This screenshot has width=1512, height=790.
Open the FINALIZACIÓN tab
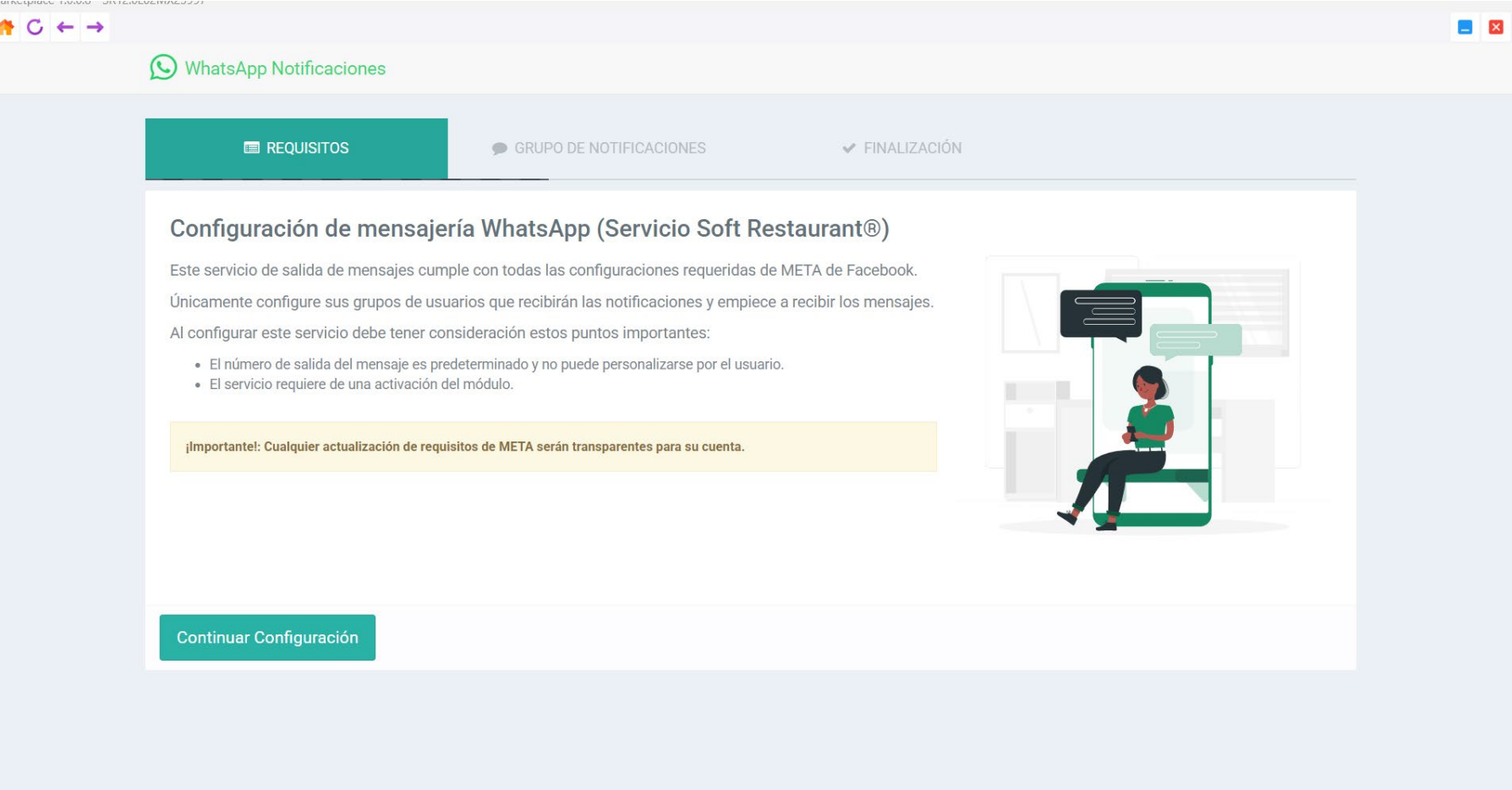tap(902, 148)
